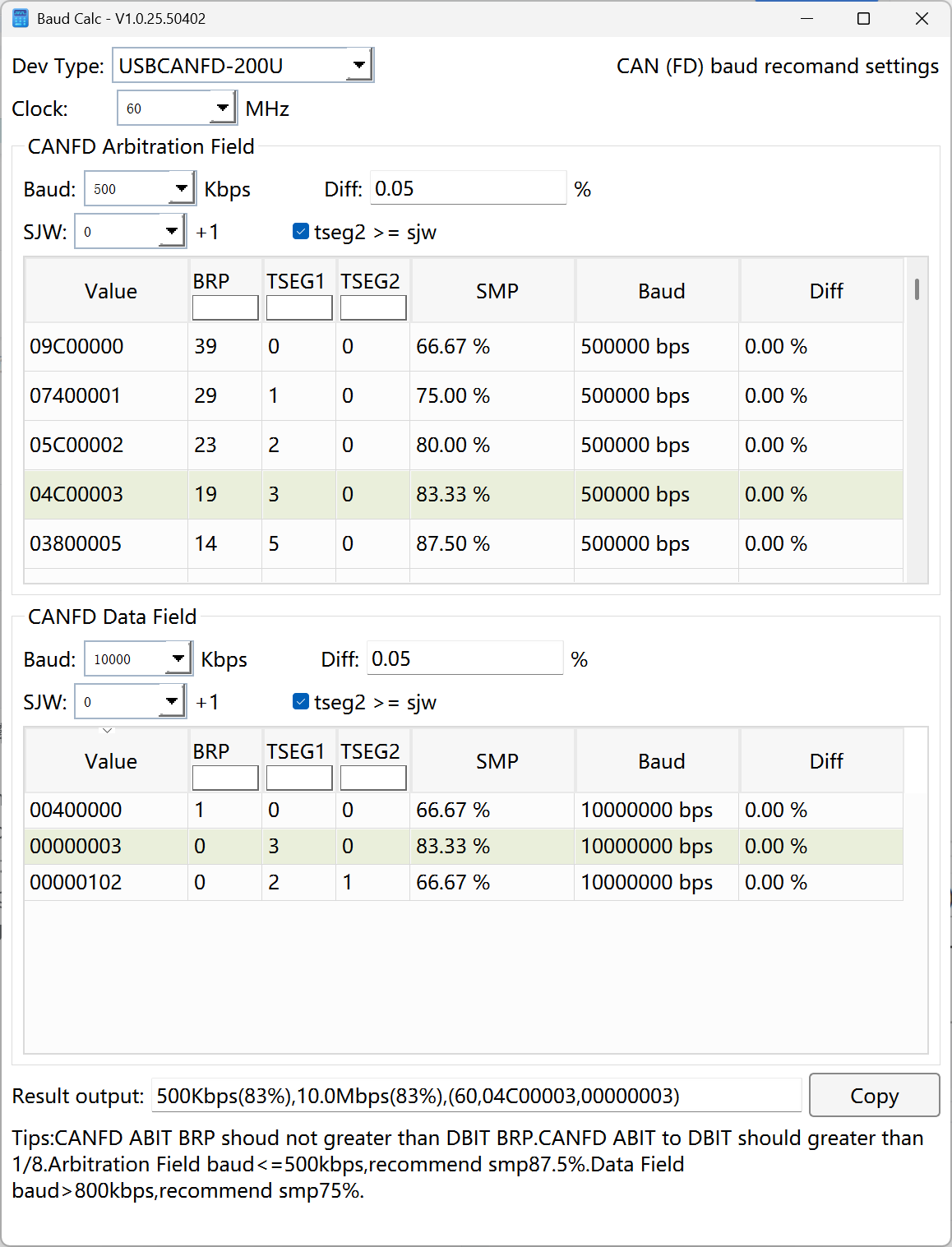952x1247 pixels.
Task: Click the 87.50 % SMP cell
Action: point(492,544)
